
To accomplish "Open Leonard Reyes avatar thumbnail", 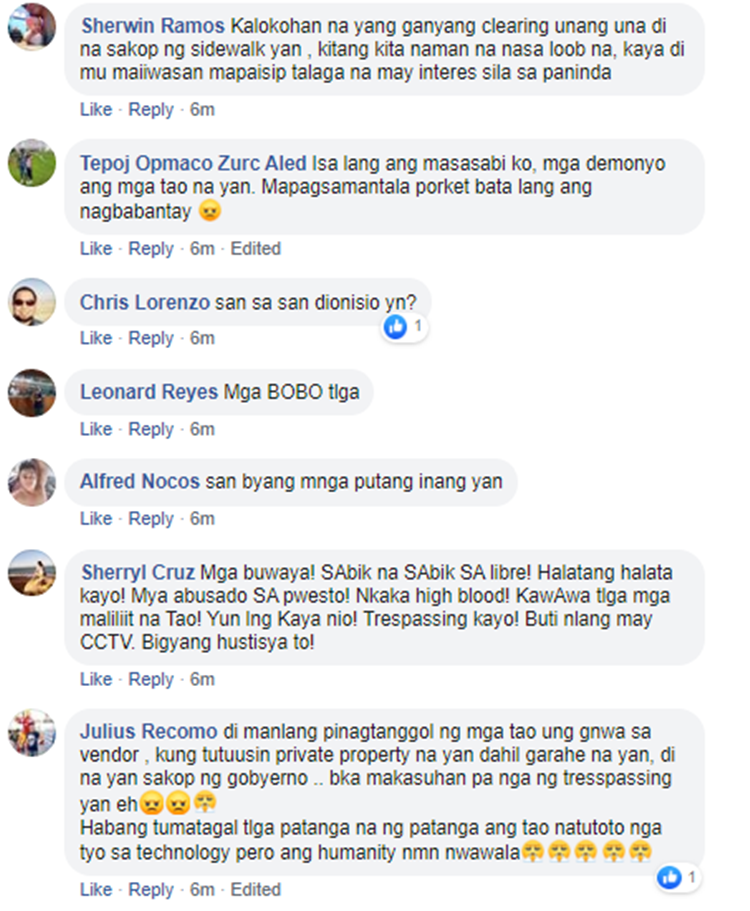I will pos(32,393).
